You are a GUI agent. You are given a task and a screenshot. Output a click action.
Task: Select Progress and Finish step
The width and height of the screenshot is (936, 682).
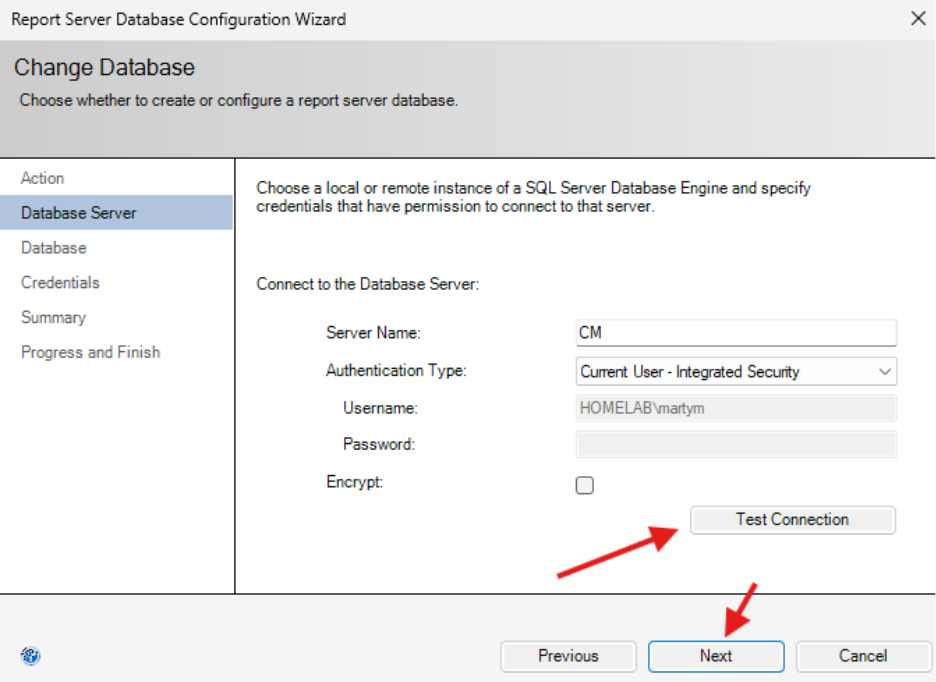[x=91, y=352]
